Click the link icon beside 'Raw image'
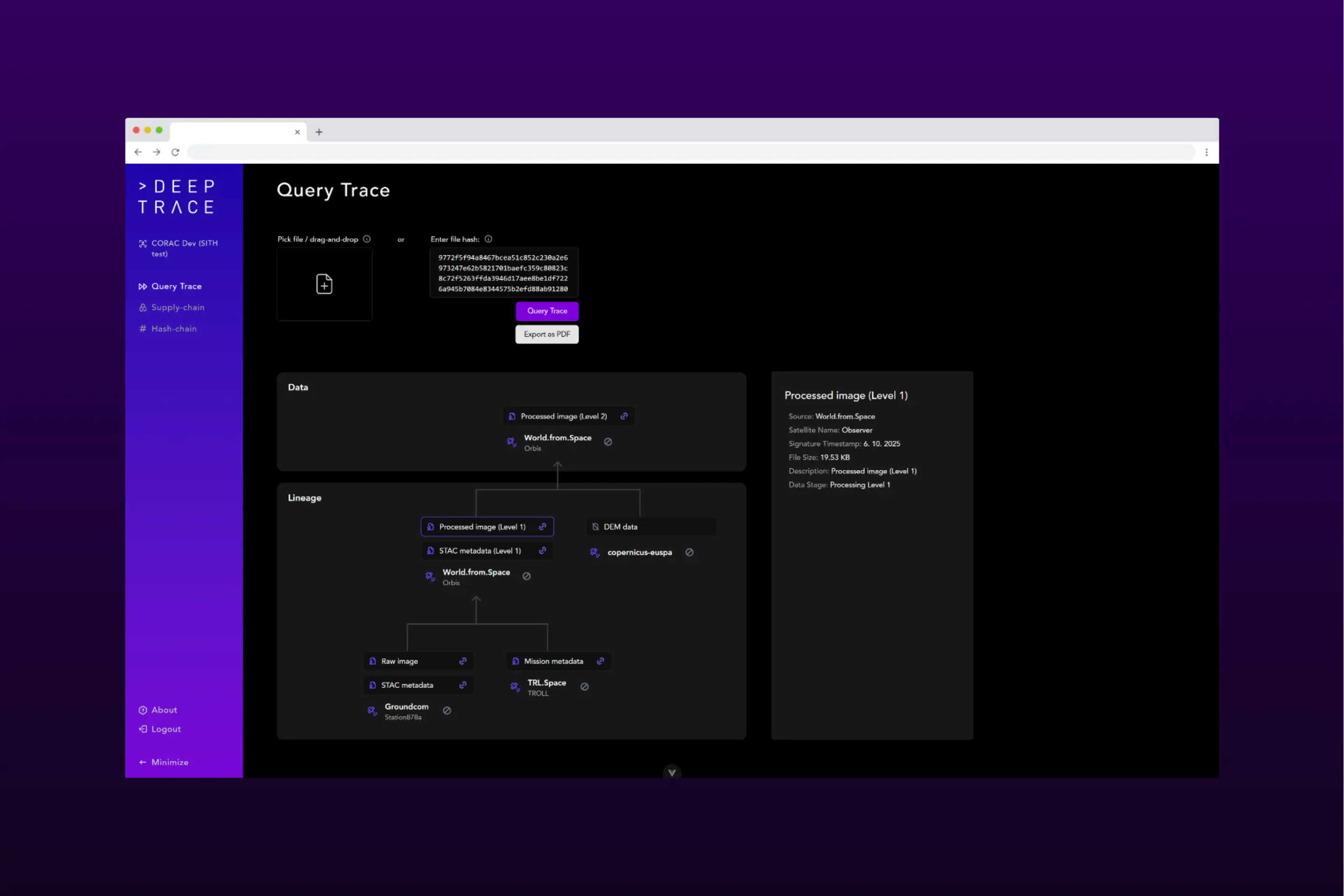The width and height of the screenshot is (1344, 896). pyautogui.click(x=462, y=661)
